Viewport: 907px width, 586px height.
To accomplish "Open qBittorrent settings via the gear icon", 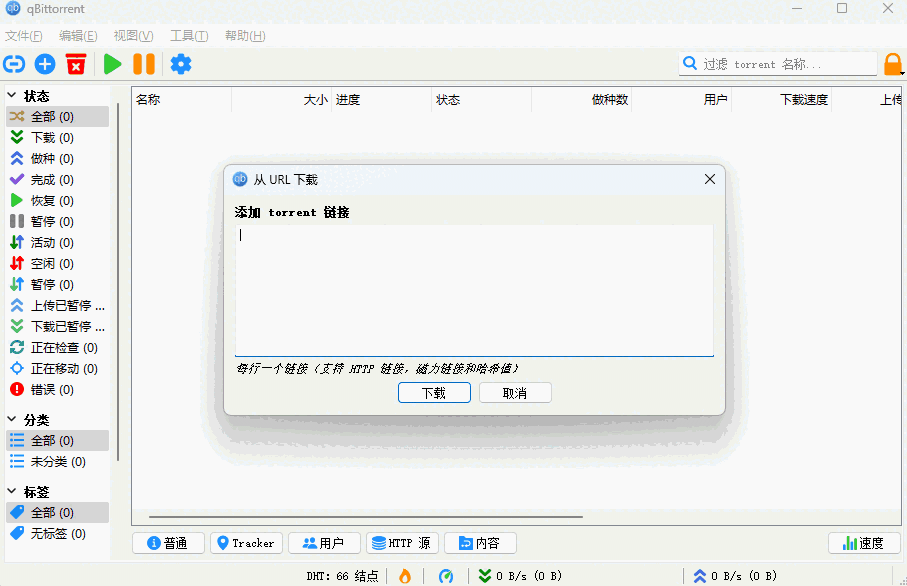I will pos(181,63).
